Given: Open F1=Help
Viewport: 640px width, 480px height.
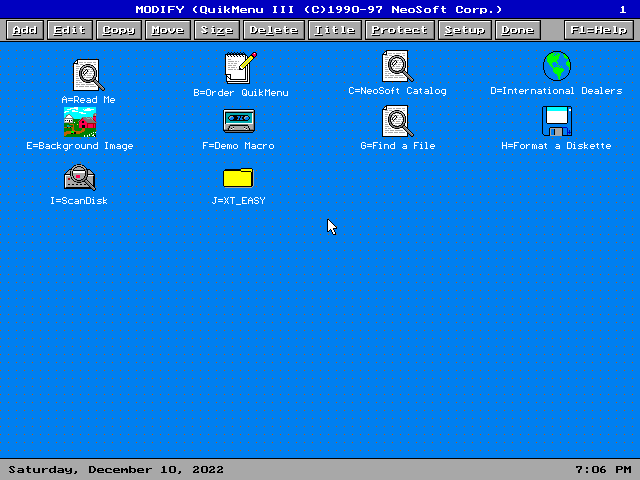Looking at the screenshot, I should [599, 30].
